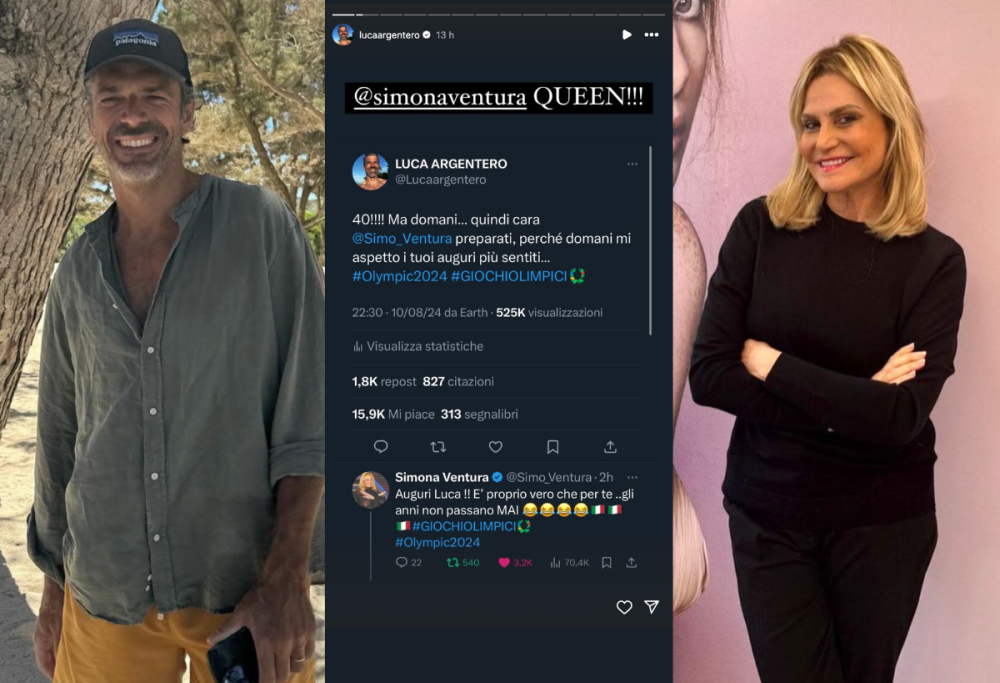
Task: Bookmark Luca Argentero's tweet
Action: (553, 447)
